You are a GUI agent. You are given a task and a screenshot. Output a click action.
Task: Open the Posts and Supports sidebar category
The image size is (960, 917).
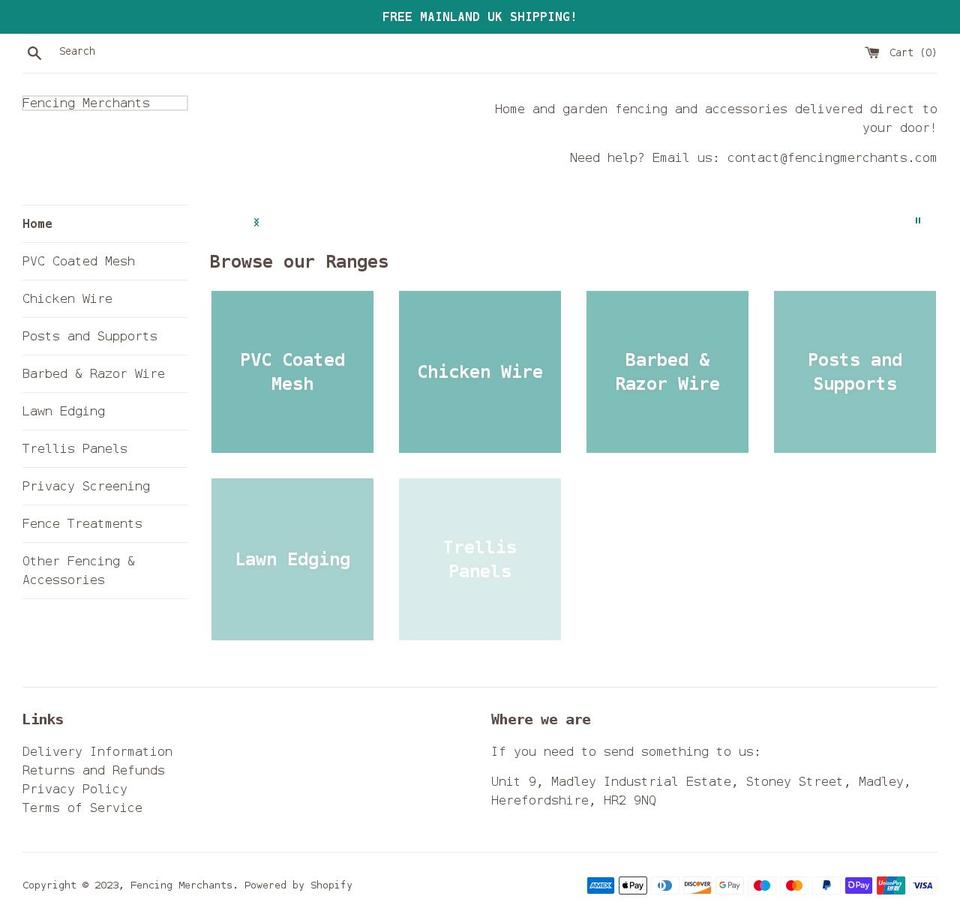click(x=90, y=336)
